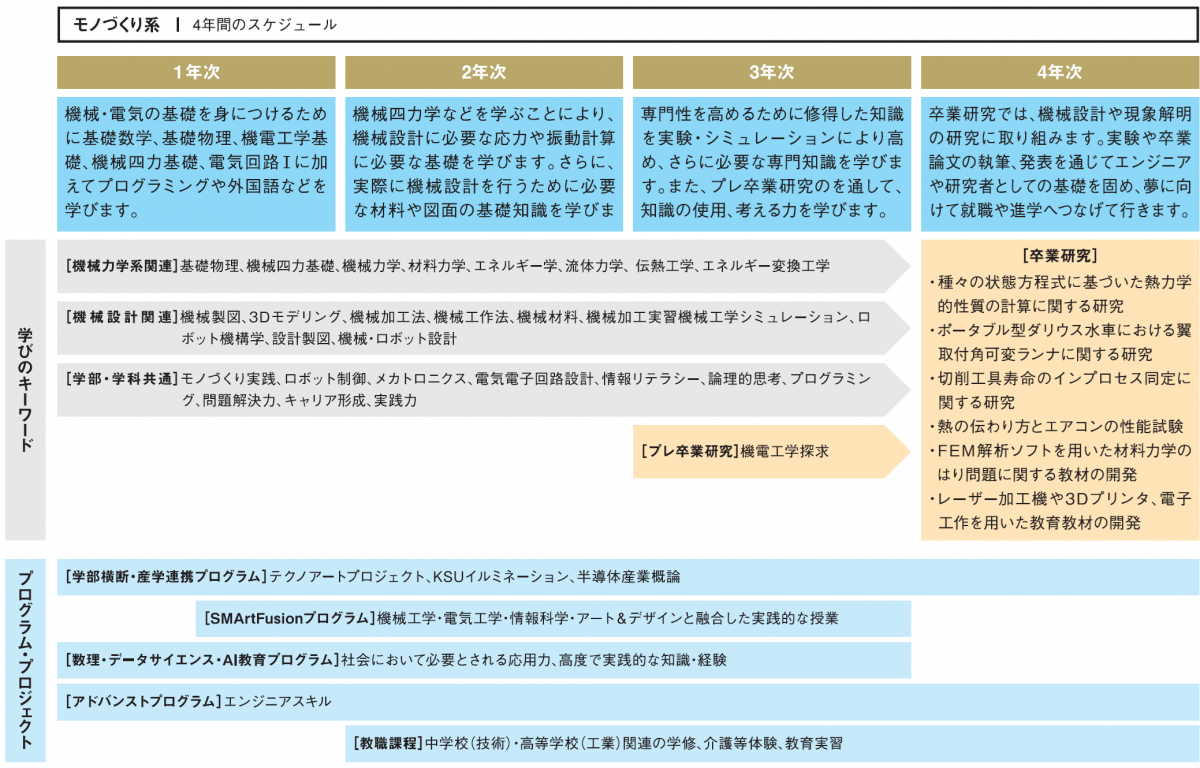
Task: Click the keyword '流体力学'
Action: (x=594, y=266)
